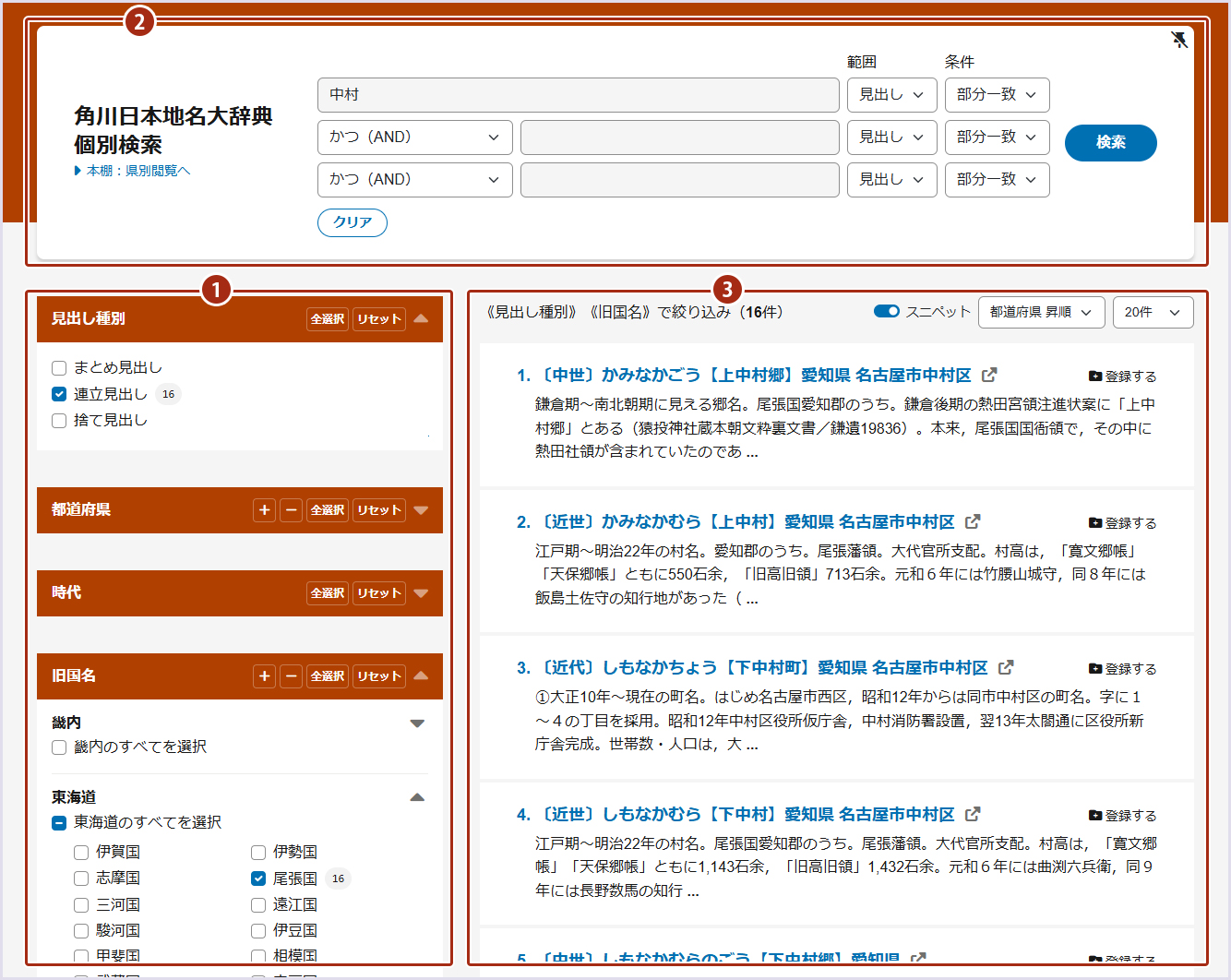The image size is (1231, 980).
Task: Check the 三河国 checkbox
Action: point(81,905)
